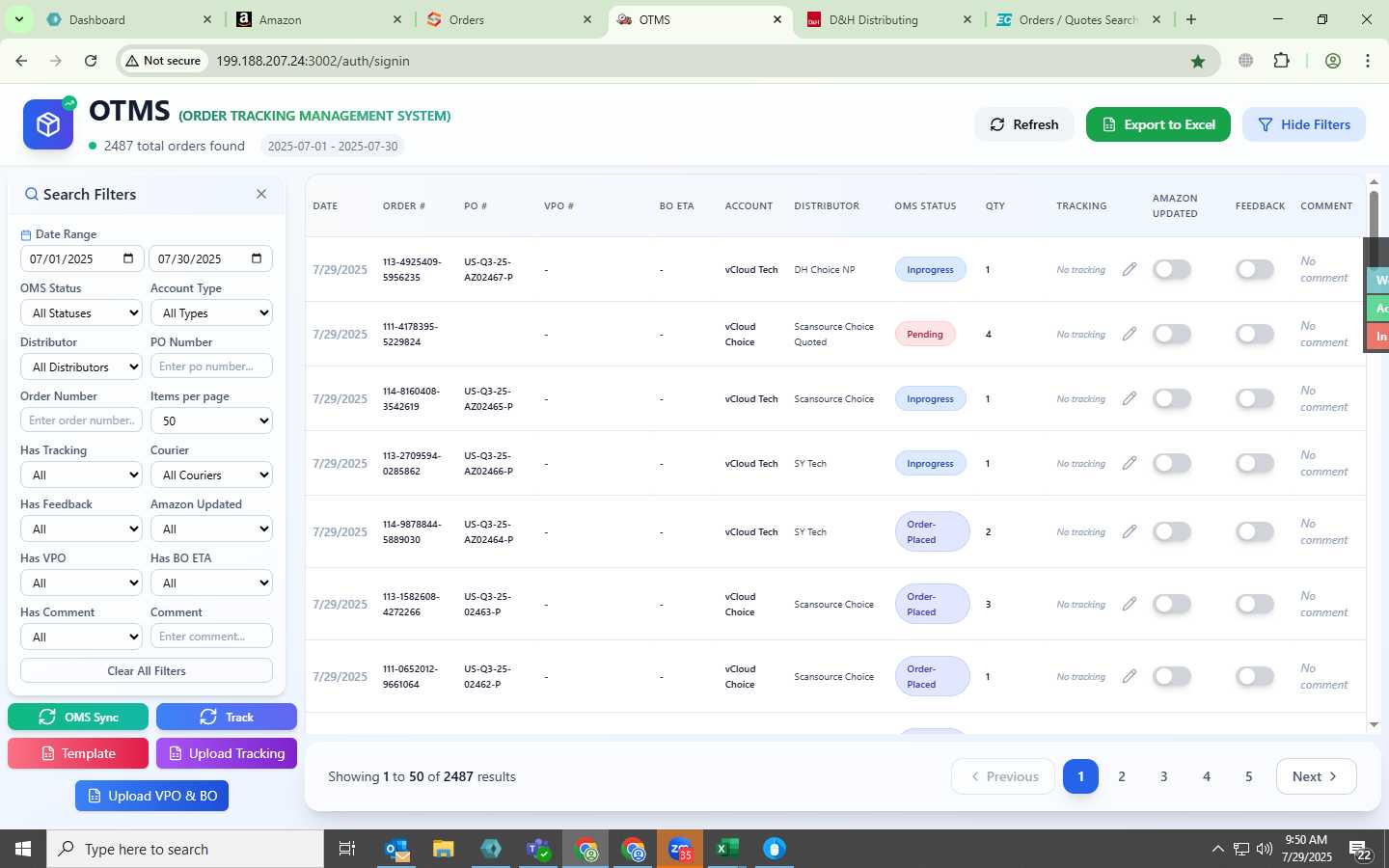Click the OTMS box logo icon
This screenshot has height=868, width=1389.
click(x=48, y=124)
